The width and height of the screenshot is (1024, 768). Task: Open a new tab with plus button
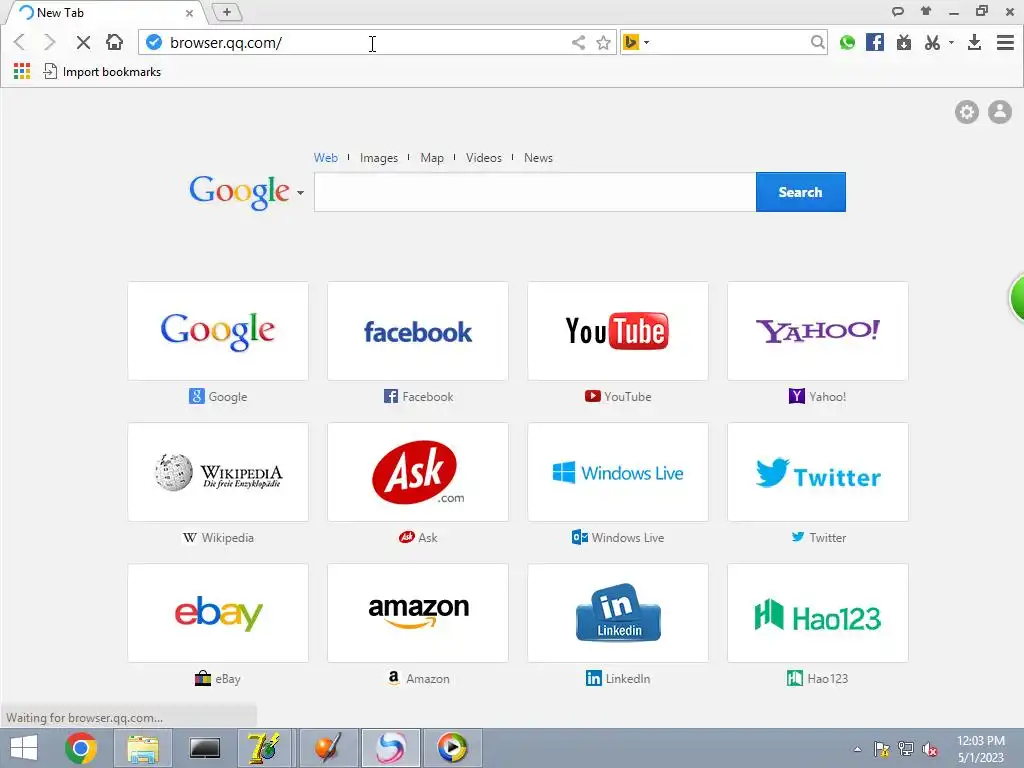[227, 12]
